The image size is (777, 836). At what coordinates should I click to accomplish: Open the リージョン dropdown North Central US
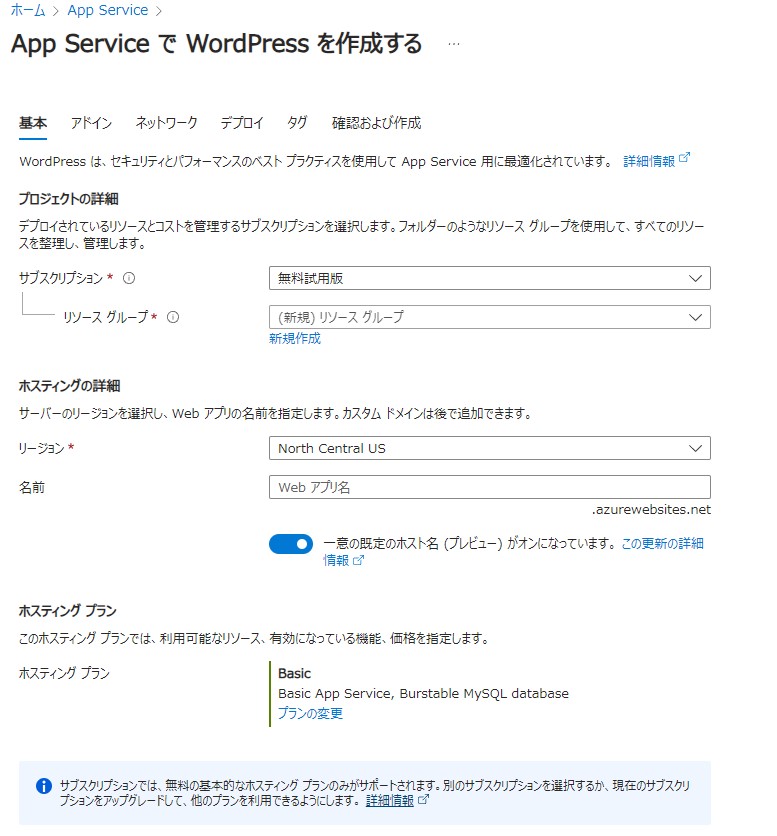tap(490, 448)
